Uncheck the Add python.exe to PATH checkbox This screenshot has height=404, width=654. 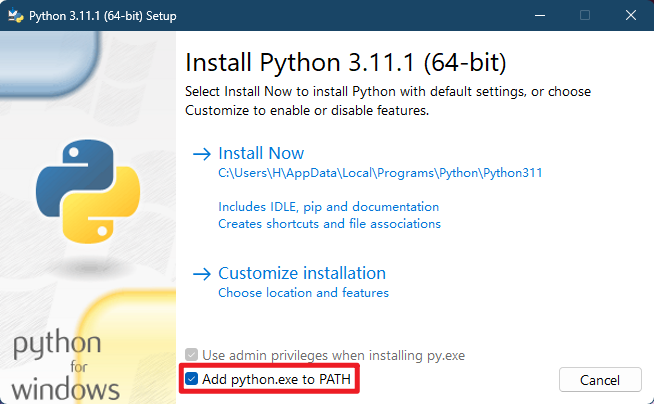[x=191, y=380]
